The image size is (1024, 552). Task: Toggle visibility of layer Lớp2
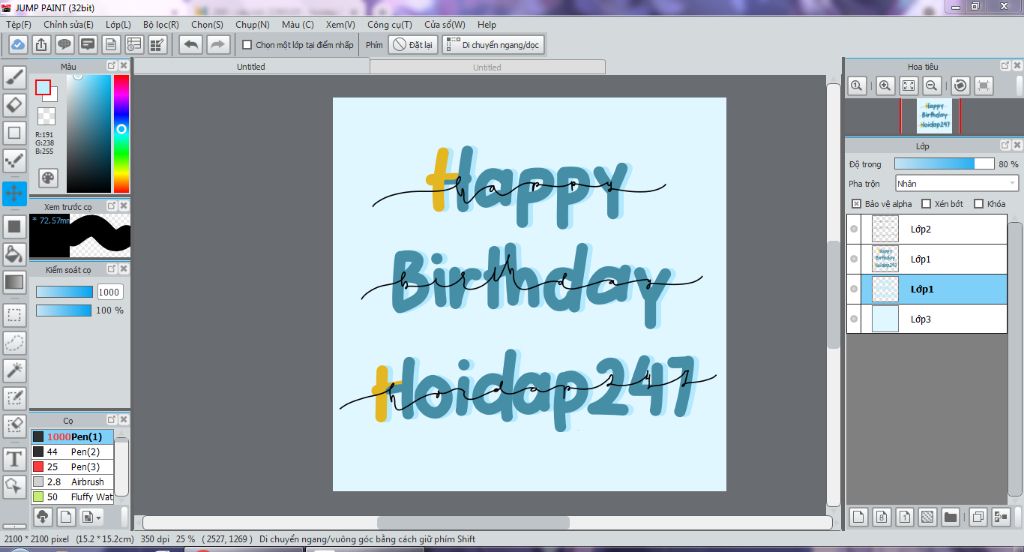coord(854,229)
